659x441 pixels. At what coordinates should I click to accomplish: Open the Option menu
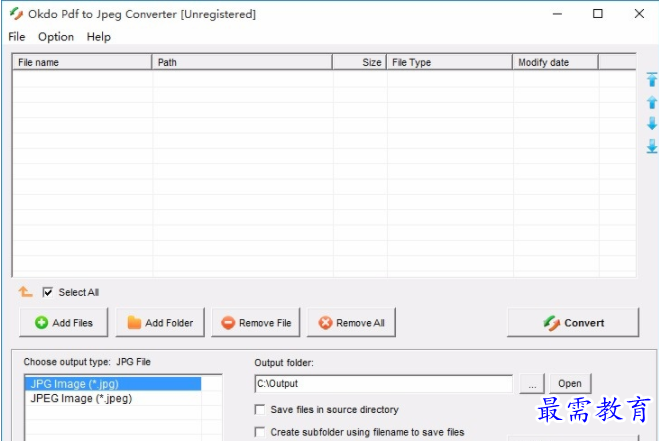pos(56,37)
